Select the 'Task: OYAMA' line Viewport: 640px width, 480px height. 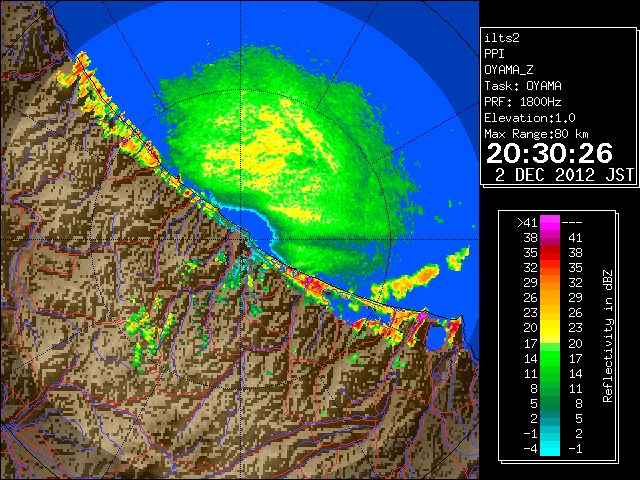[x=523, y=86]
